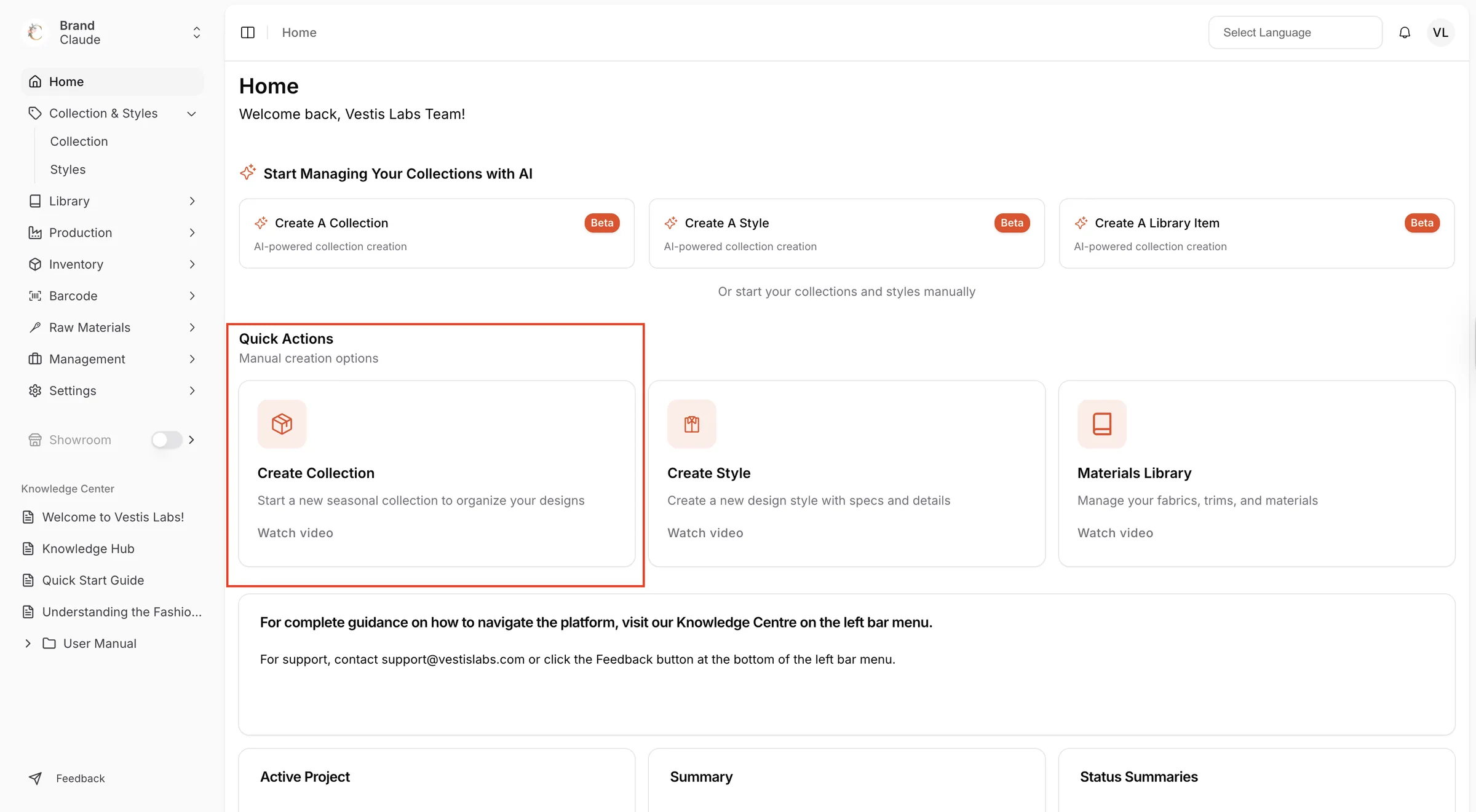Open the VL user avatar menu

pyautogui.click(x=1440, y=33)
